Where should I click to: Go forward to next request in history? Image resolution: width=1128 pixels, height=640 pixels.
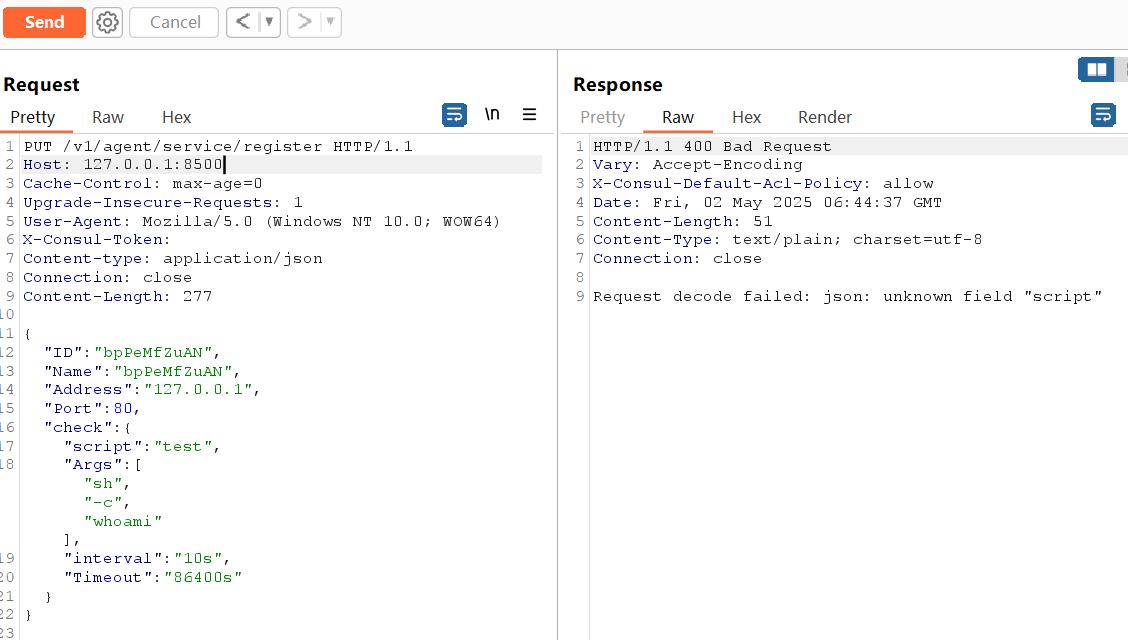point(304,22)
